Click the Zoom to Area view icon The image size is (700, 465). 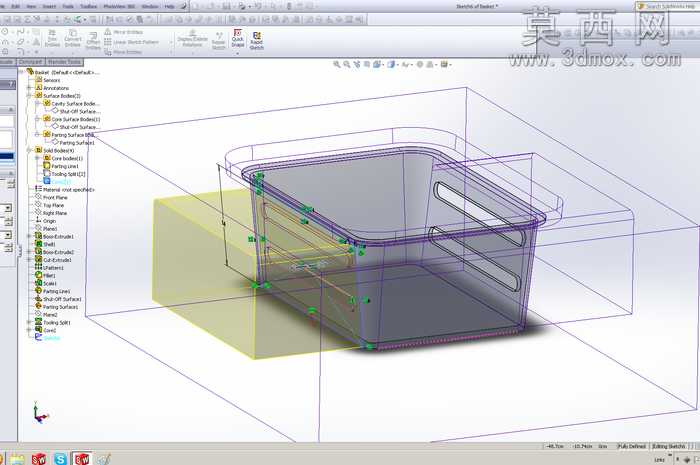point(347,64)
